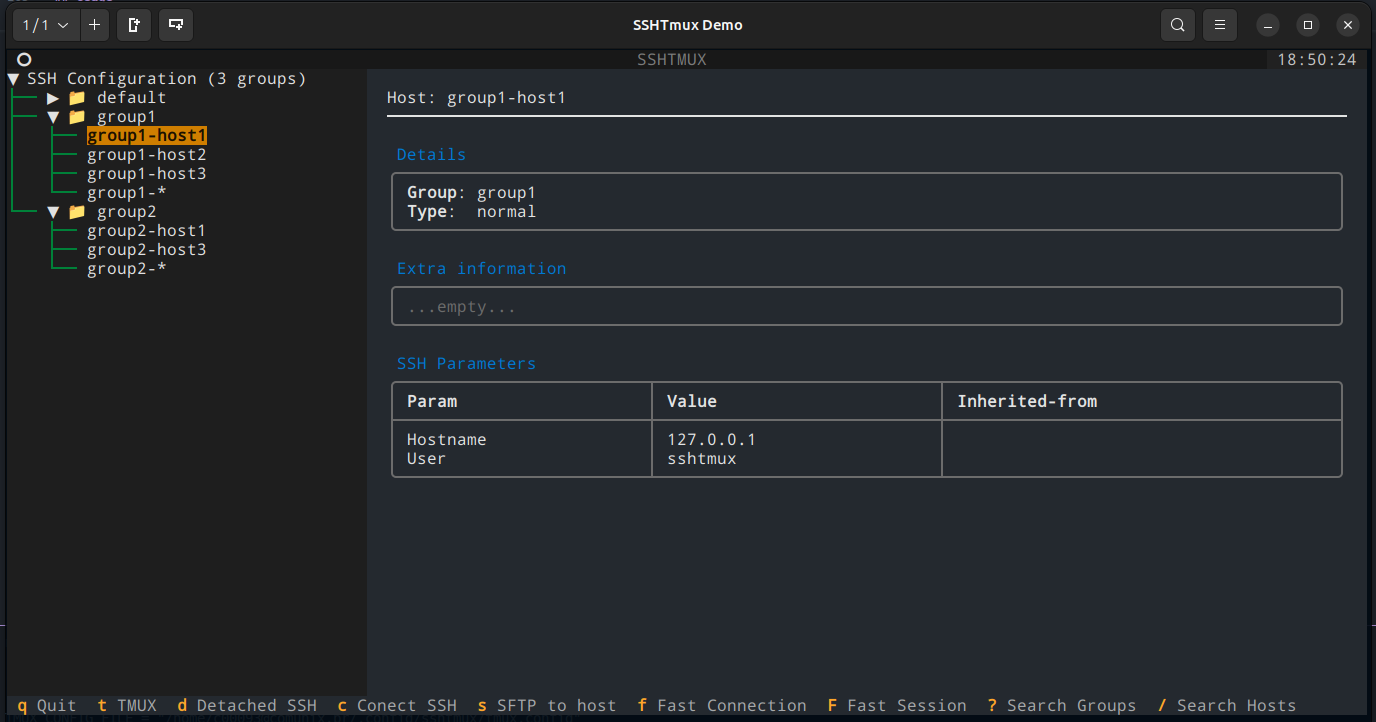Click SFTP to host in the footer
The width and height of the screenshot is (1376, 722).
(547, 706)
